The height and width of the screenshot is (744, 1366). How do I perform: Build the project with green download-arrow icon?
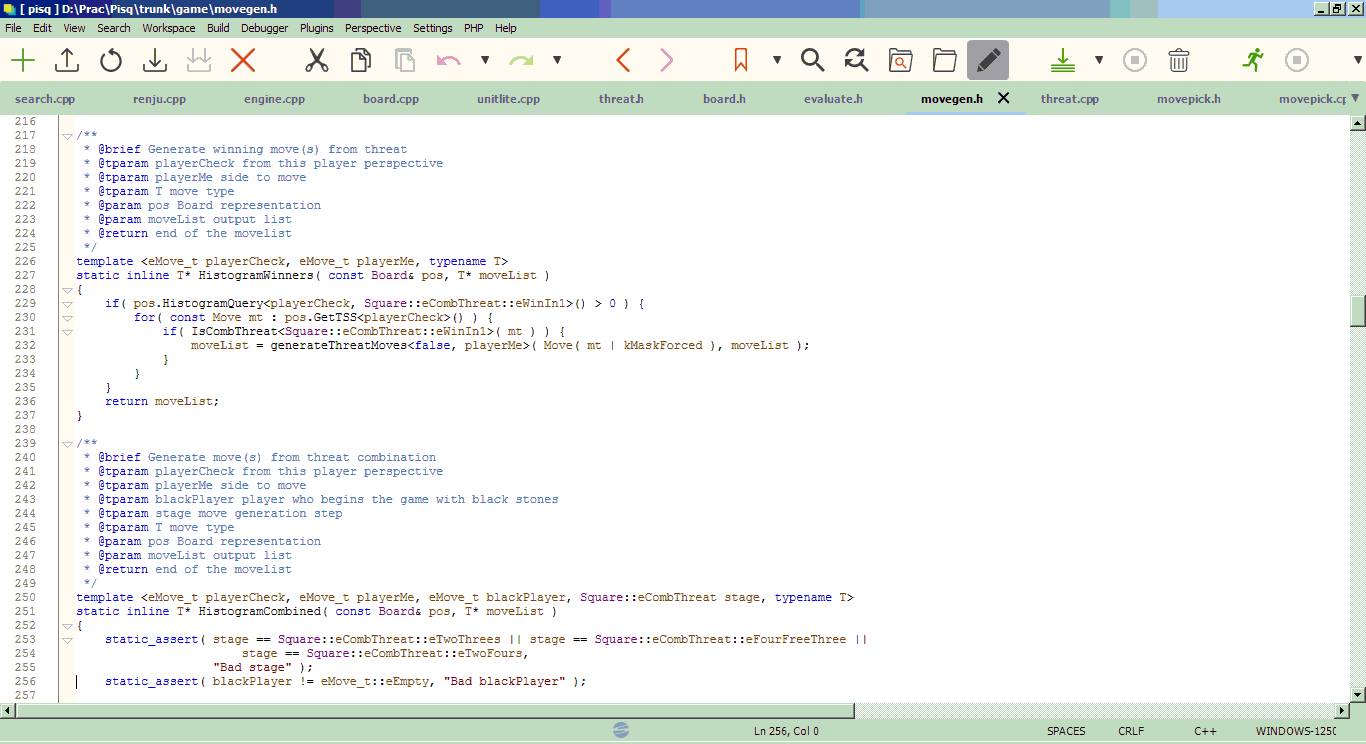pos(1063,60)
